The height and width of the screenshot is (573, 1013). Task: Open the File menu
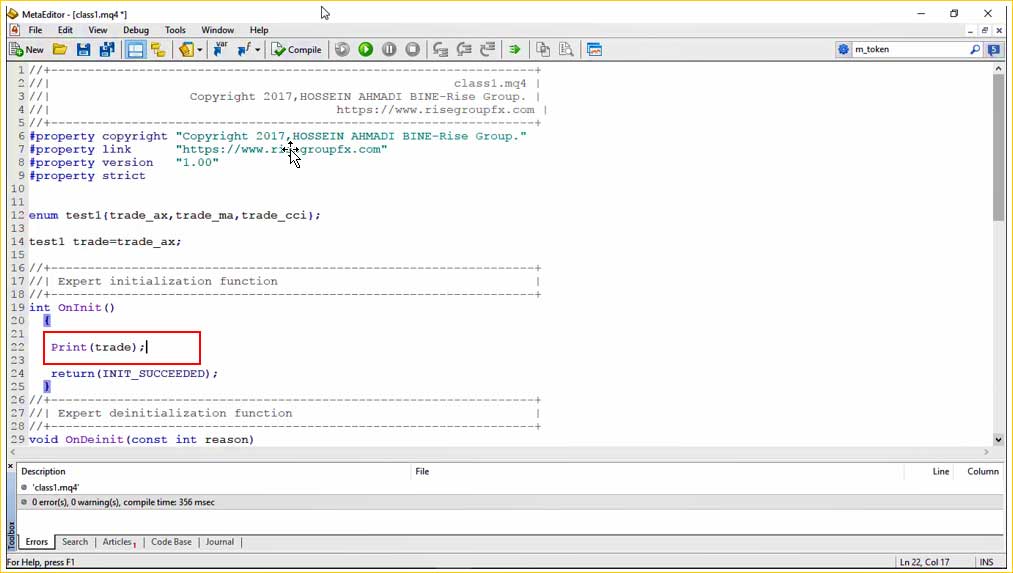[x=36, y=30]
